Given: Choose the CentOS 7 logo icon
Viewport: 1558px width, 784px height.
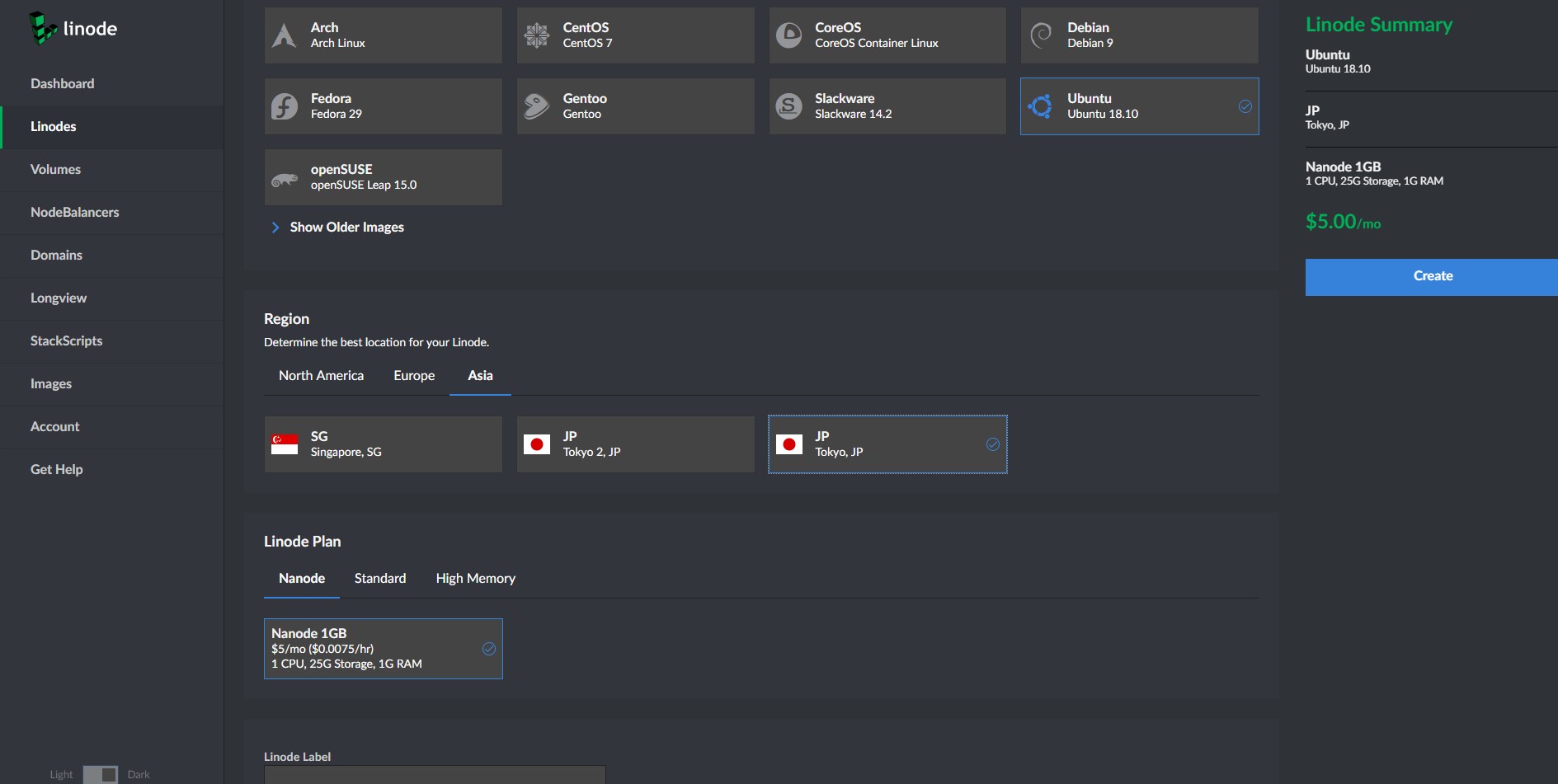Looking at the screenshot, I should (537, 35).
